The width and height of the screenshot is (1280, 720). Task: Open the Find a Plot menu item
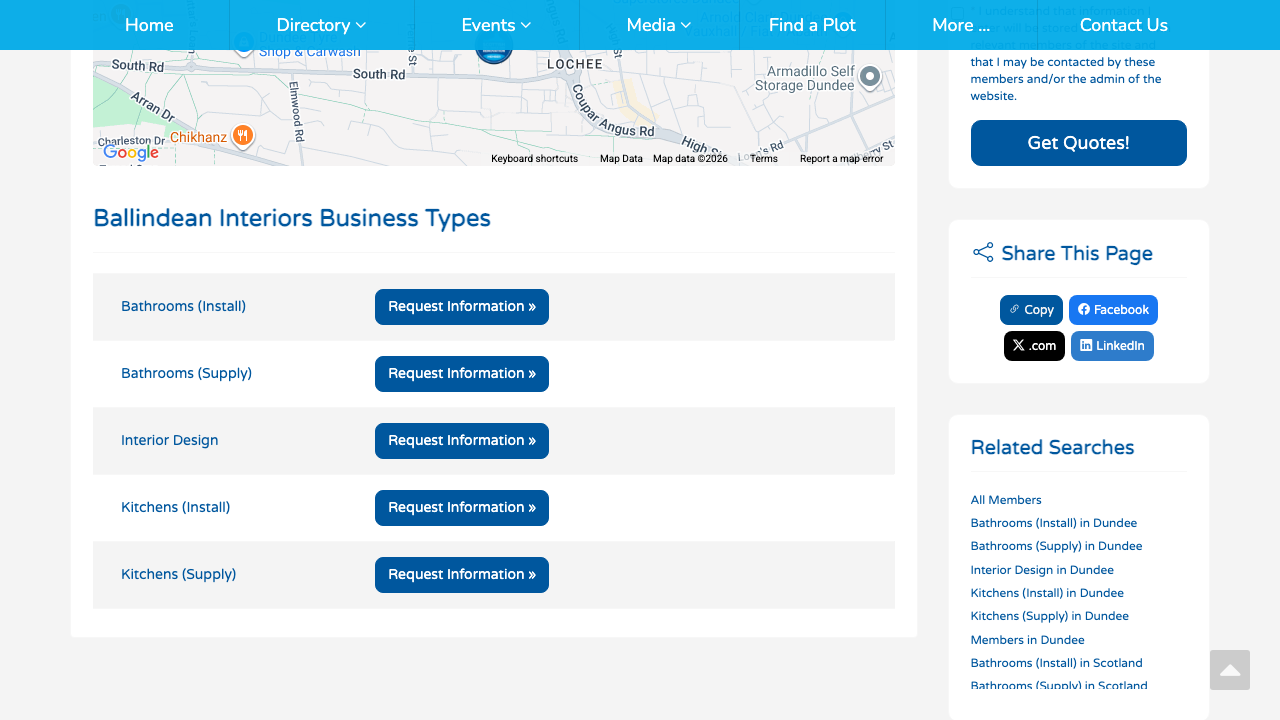click(x=812, y=25)
